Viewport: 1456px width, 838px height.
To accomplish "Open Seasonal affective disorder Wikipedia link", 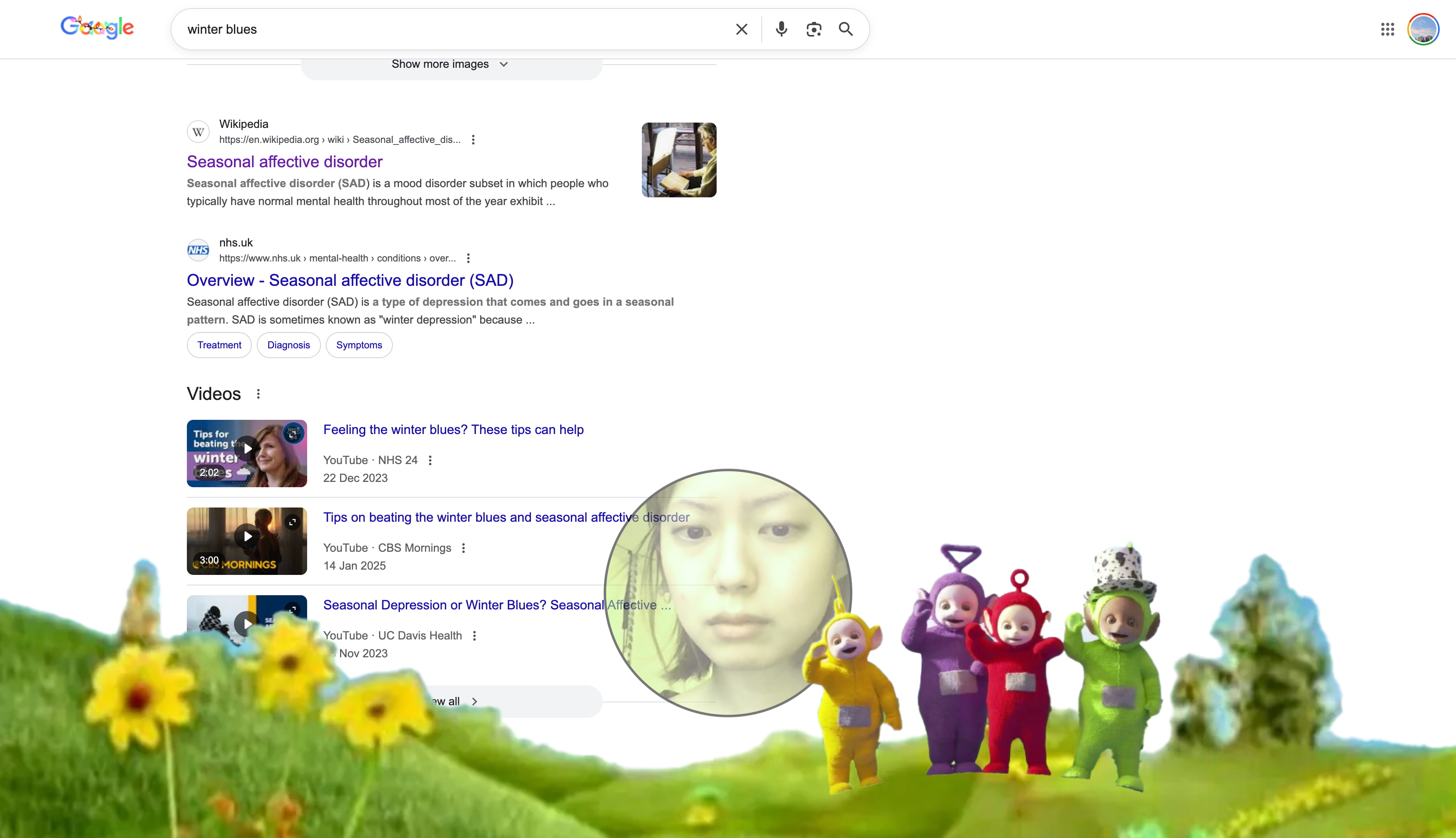I will 284,162.
